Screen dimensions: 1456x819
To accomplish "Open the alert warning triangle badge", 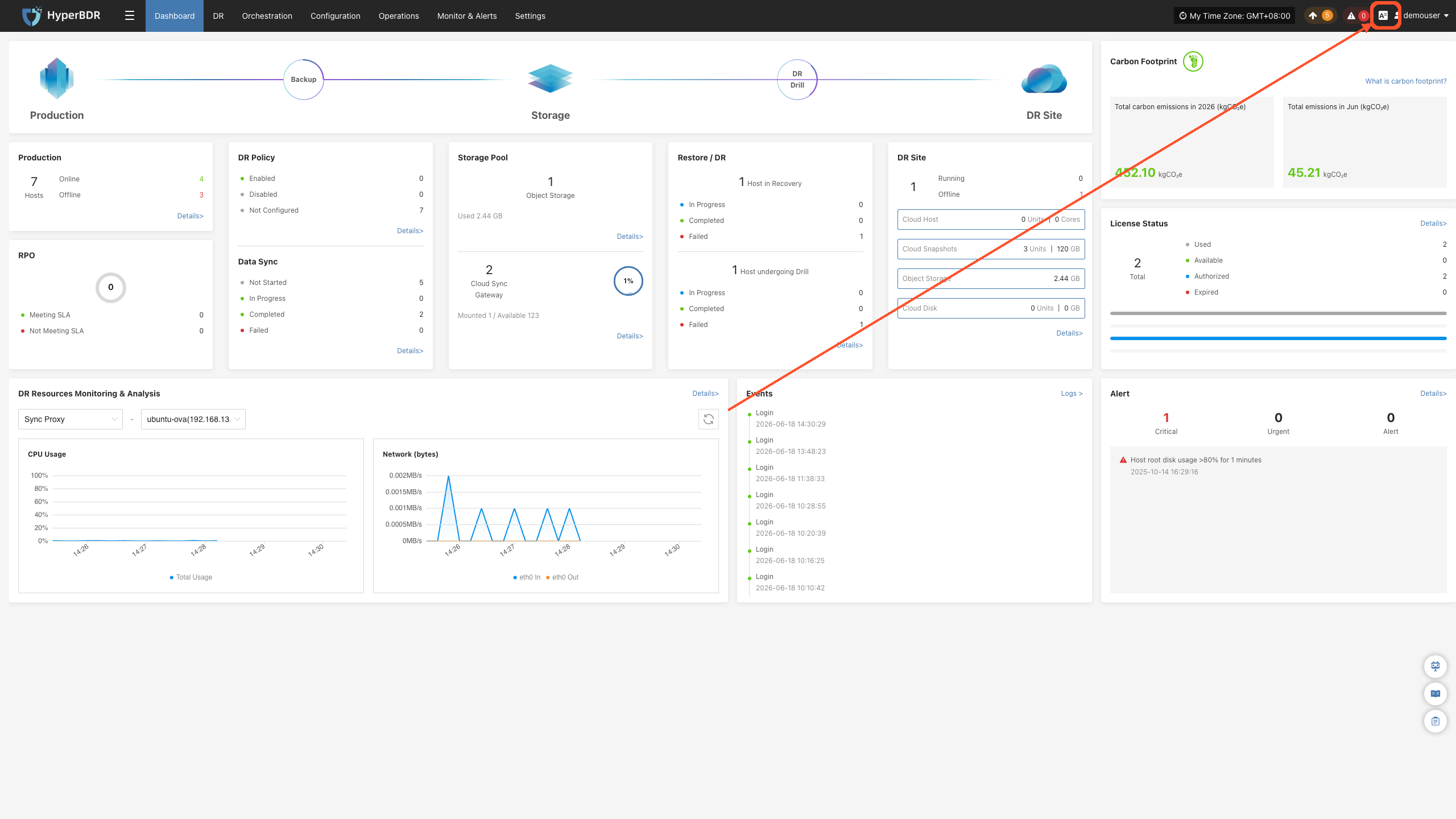I will pyautogui.click(x=1357, y=16).
